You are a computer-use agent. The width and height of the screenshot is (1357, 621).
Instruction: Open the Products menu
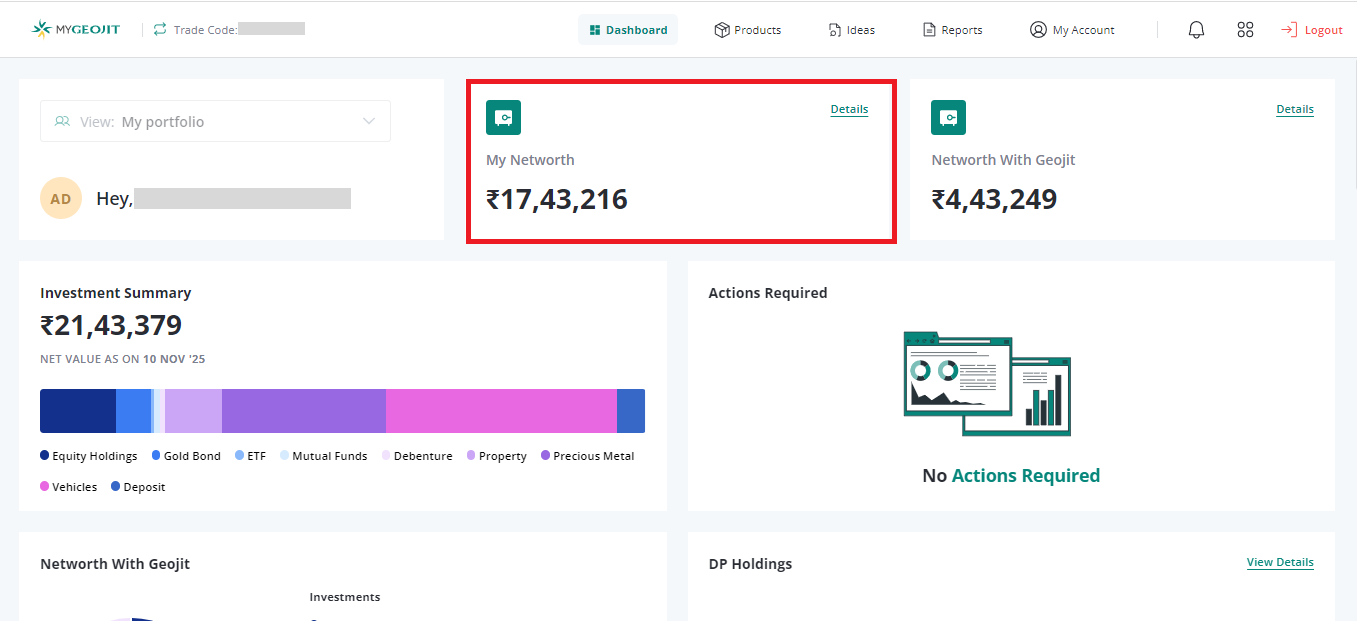click(748, 30)
